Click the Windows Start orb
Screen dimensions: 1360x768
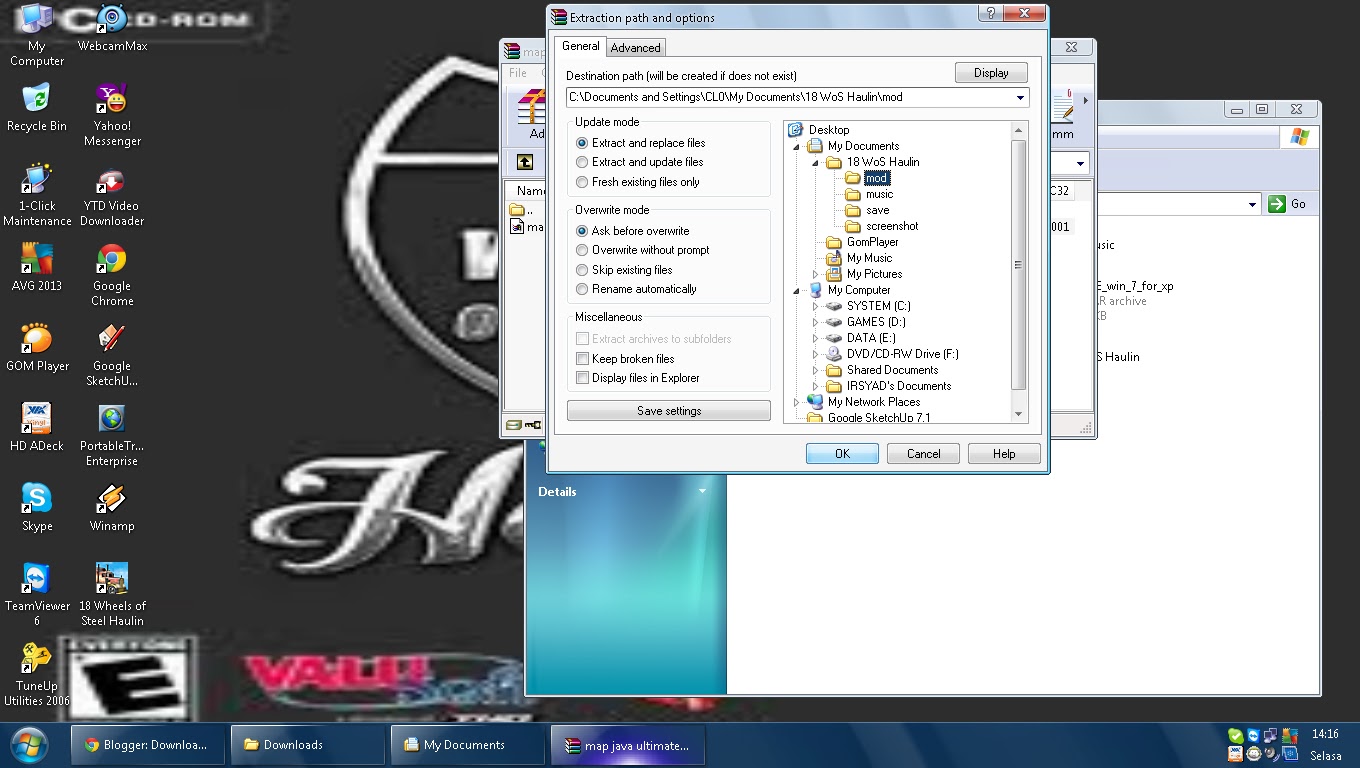30,745
